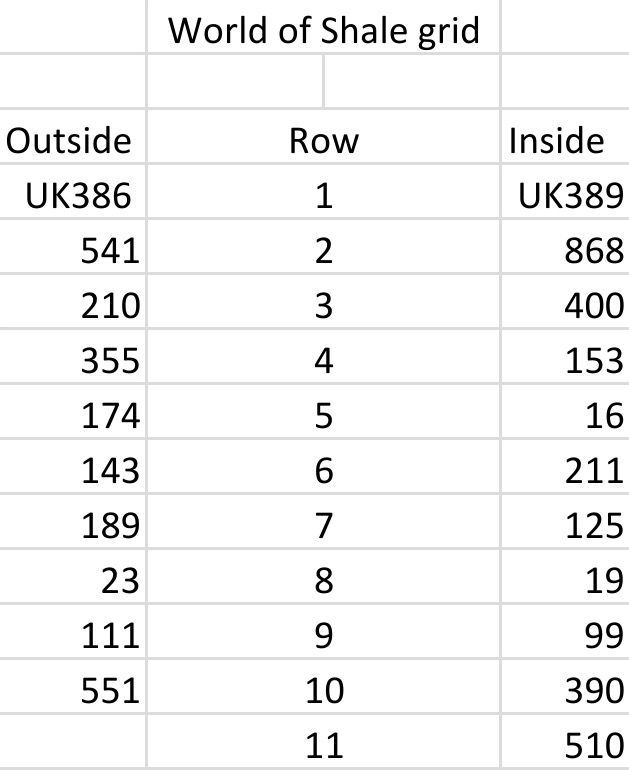Click the Outside cell showing 23
Screen dimensions: 629x770
pos(73,576)
